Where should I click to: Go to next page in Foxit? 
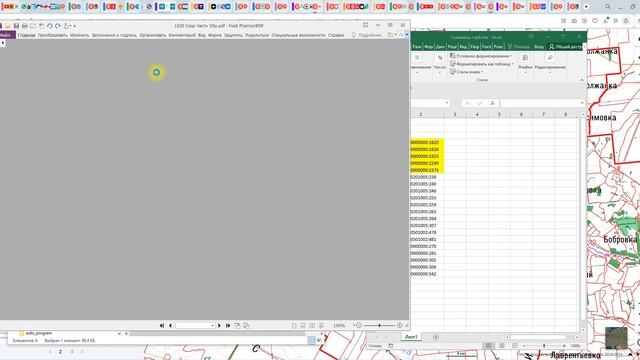pos(219,326)
